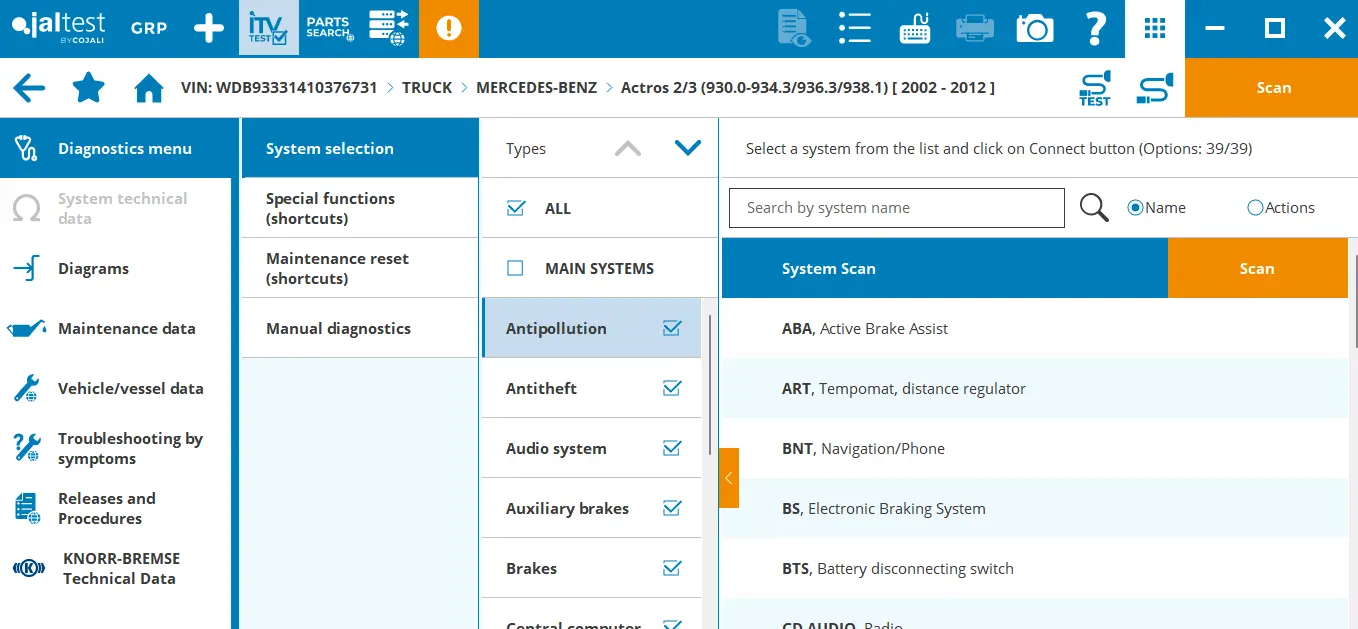This screenshot has height=629, width=1358.
Task: Open Diagrams section
Action: [x=115, y=268]
